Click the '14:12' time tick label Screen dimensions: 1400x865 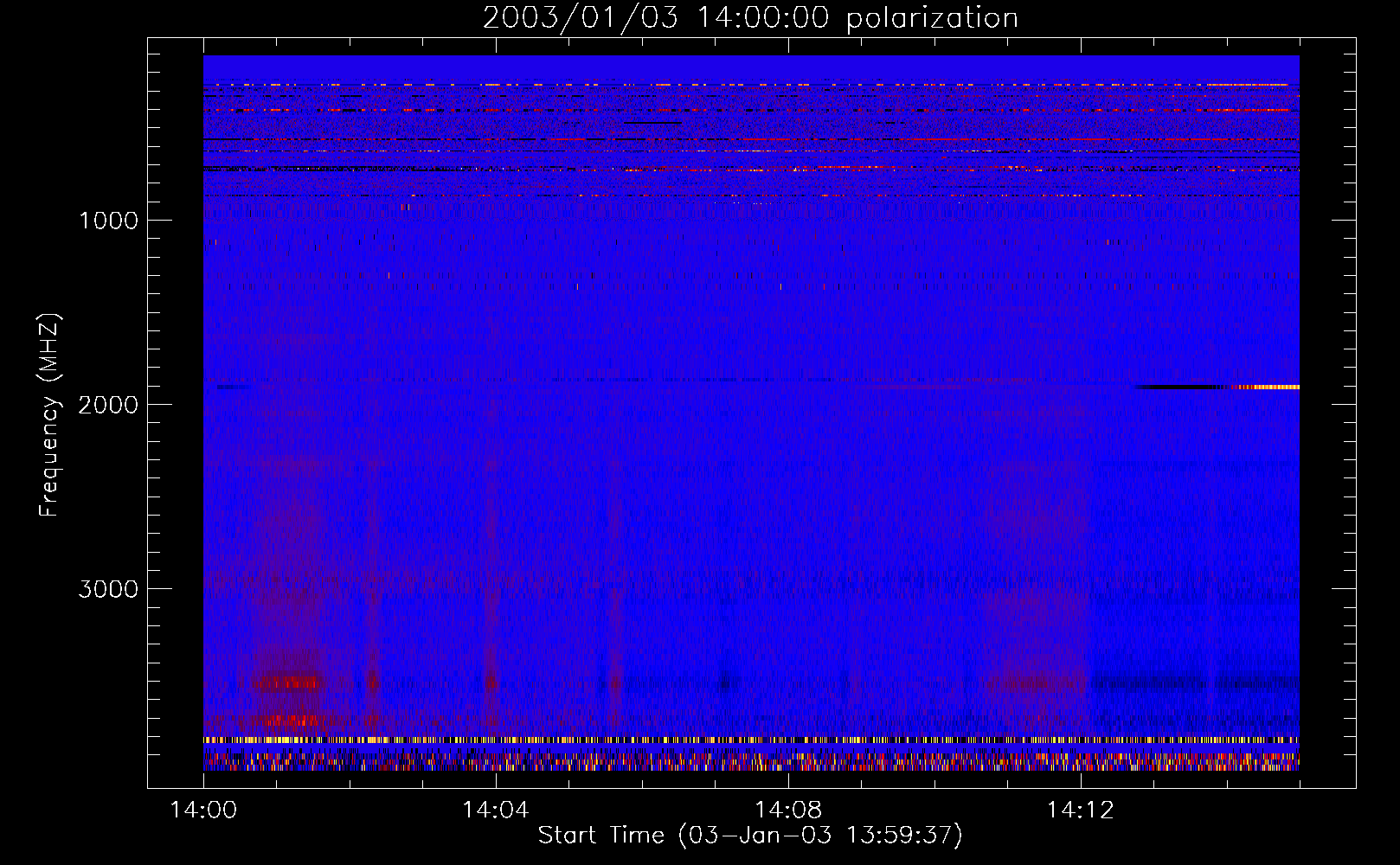tap(1081, 811)
